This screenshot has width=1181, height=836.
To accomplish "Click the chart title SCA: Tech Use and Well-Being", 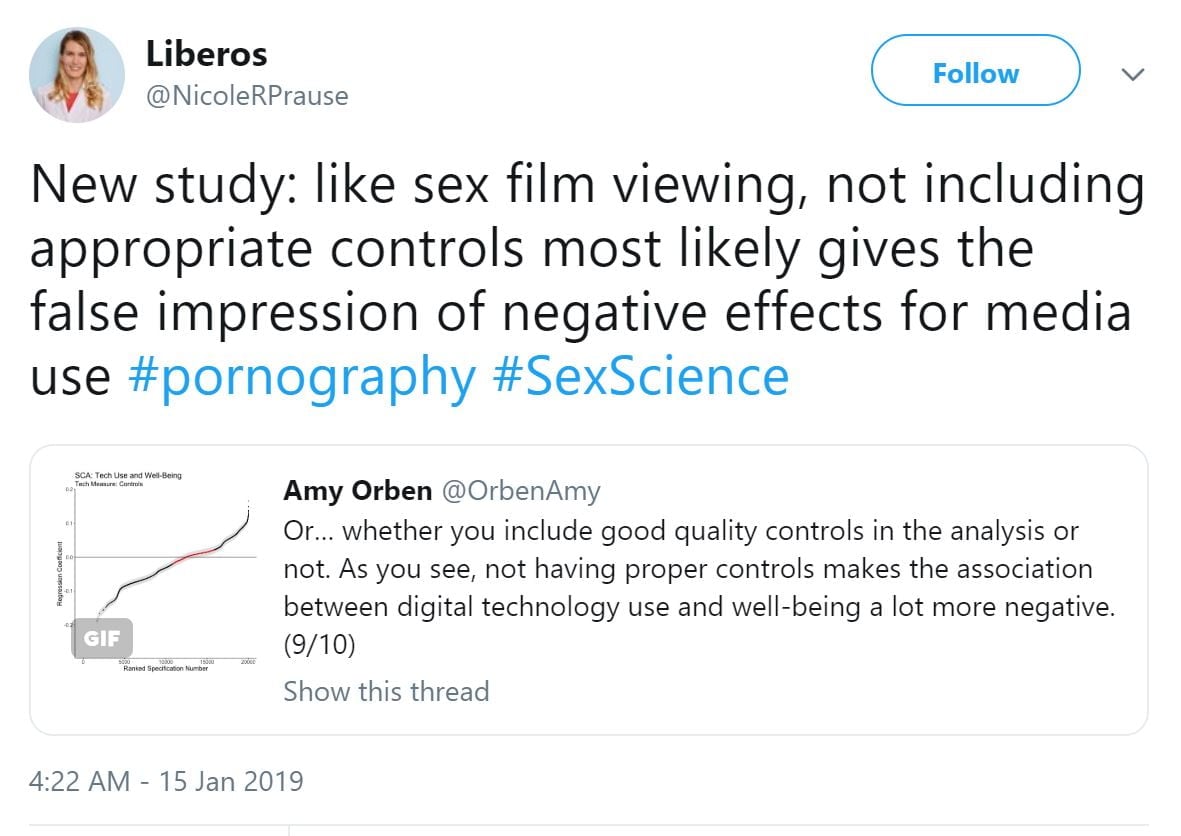I will coord(128,475).
